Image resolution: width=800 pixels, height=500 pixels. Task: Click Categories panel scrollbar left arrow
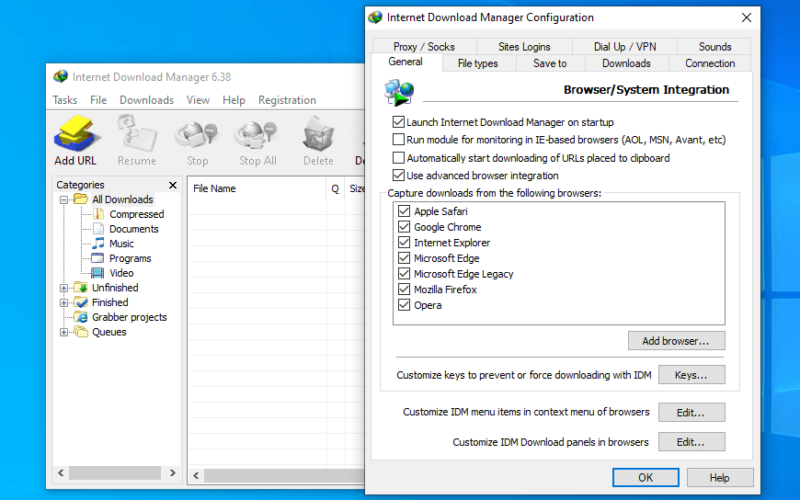point(61,473)
